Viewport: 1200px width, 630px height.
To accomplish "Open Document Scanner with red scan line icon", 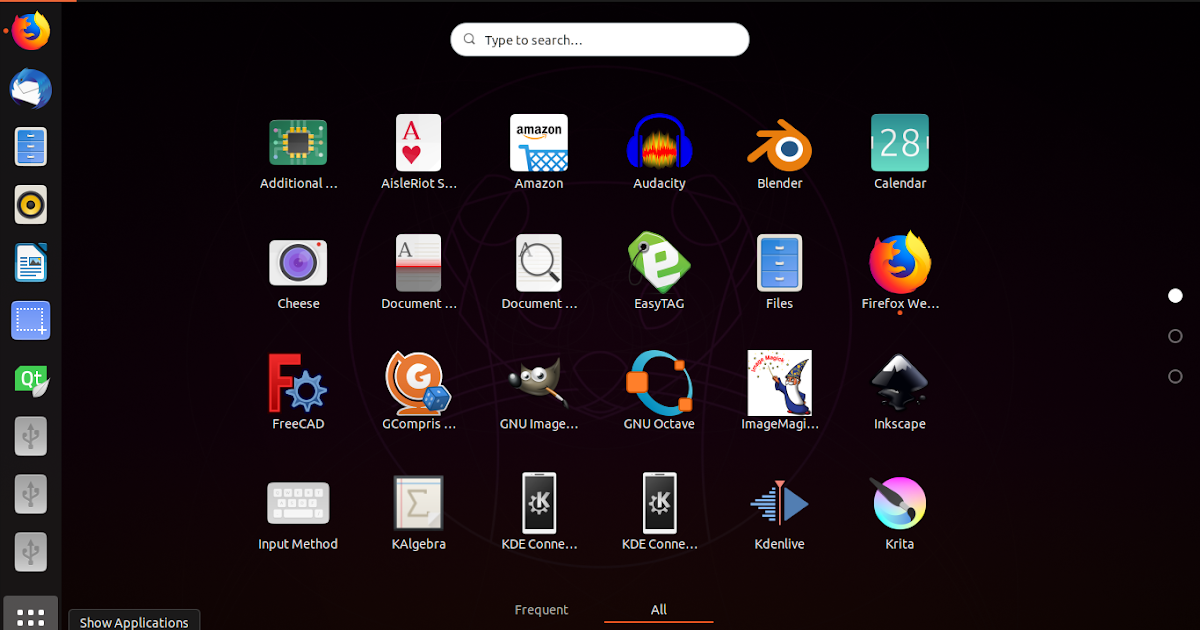I will 419,263.
